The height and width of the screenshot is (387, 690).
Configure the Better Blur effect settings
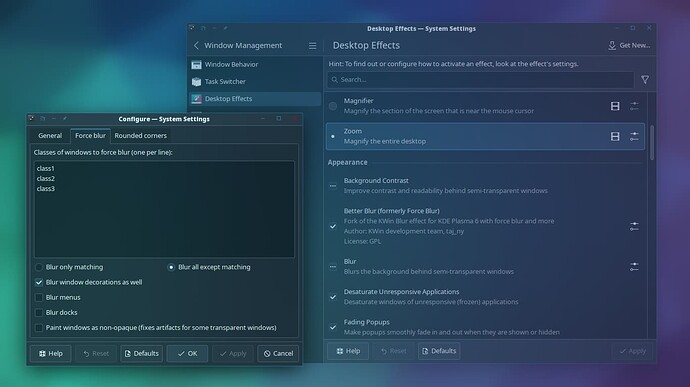tap(634, 226)
